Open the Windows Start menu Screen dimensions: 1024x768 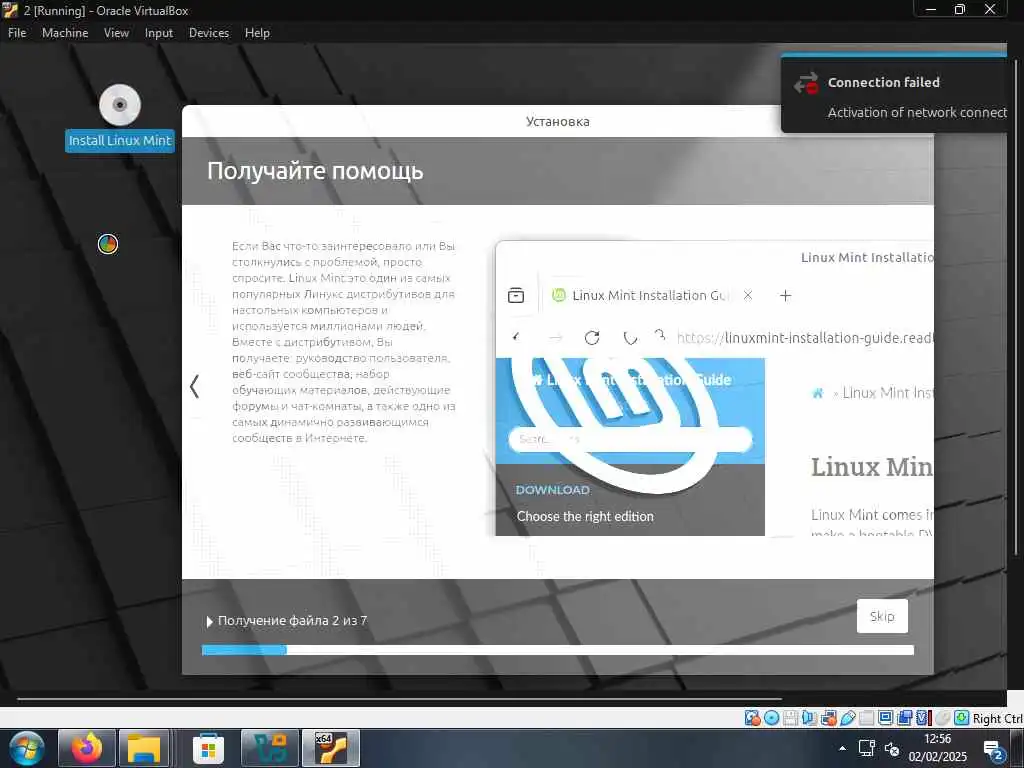26,748
